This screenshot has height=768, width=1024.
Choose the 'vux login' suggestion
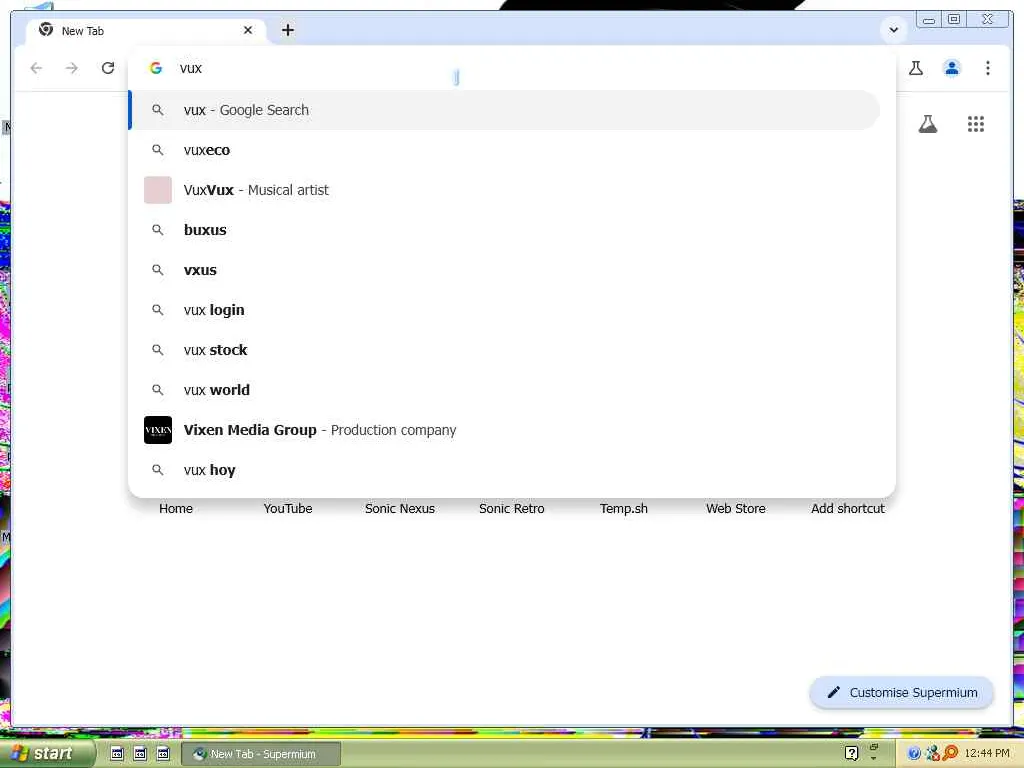click(x=504, y=310)
